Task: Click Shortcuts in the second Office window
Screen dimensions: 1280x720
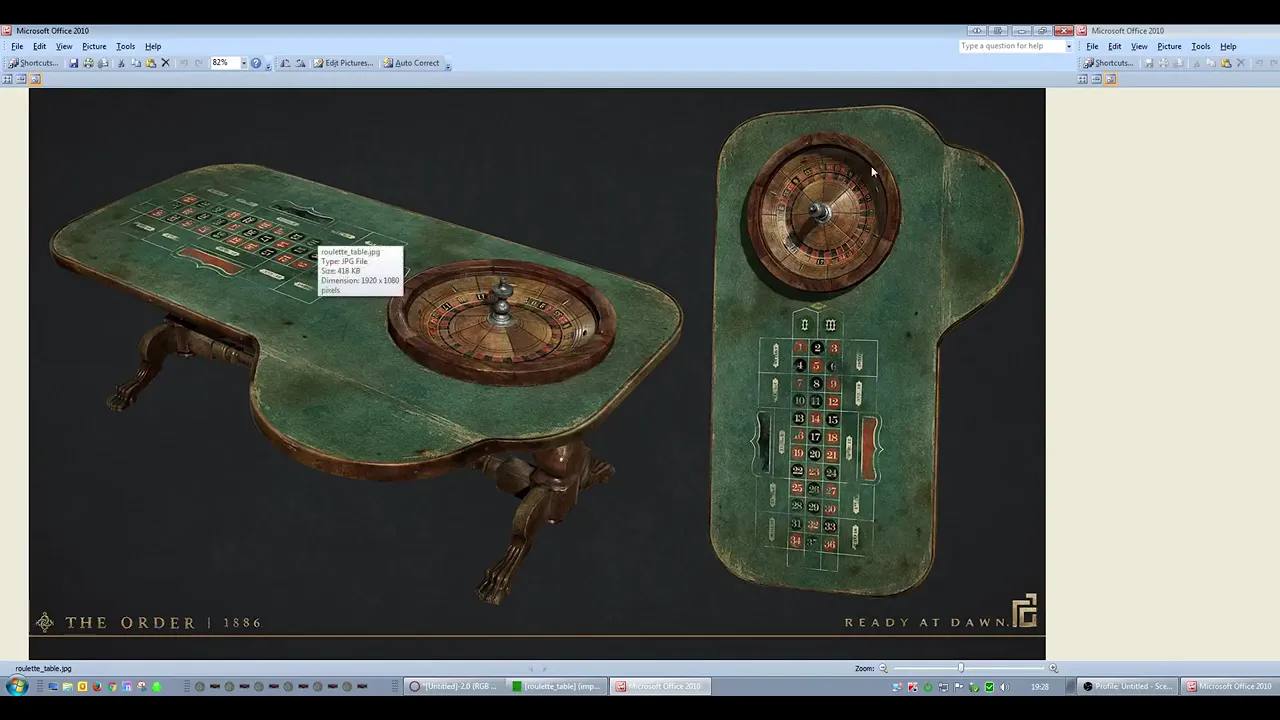Action: tap(1108, 63)
